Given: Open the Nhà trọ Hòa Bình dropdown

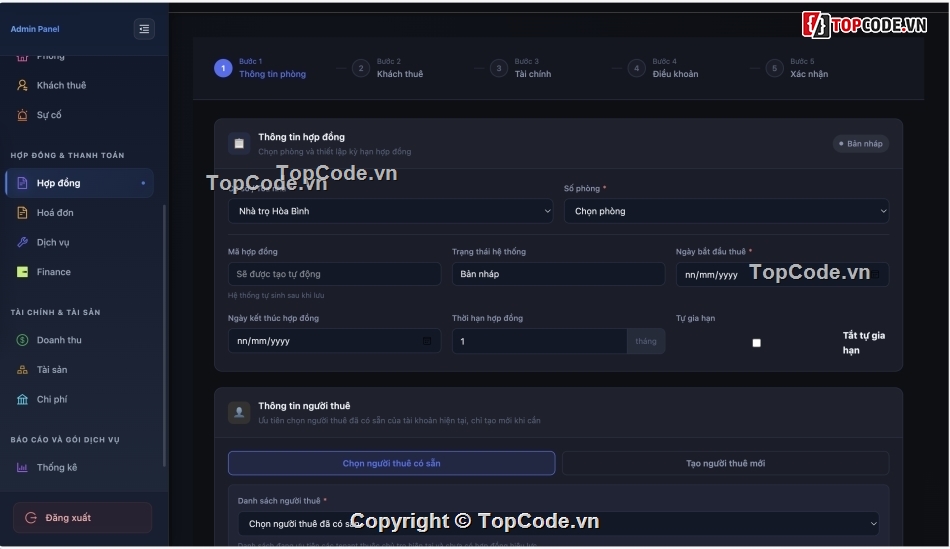Looking at the screenshot, I should tap(390, 211).
